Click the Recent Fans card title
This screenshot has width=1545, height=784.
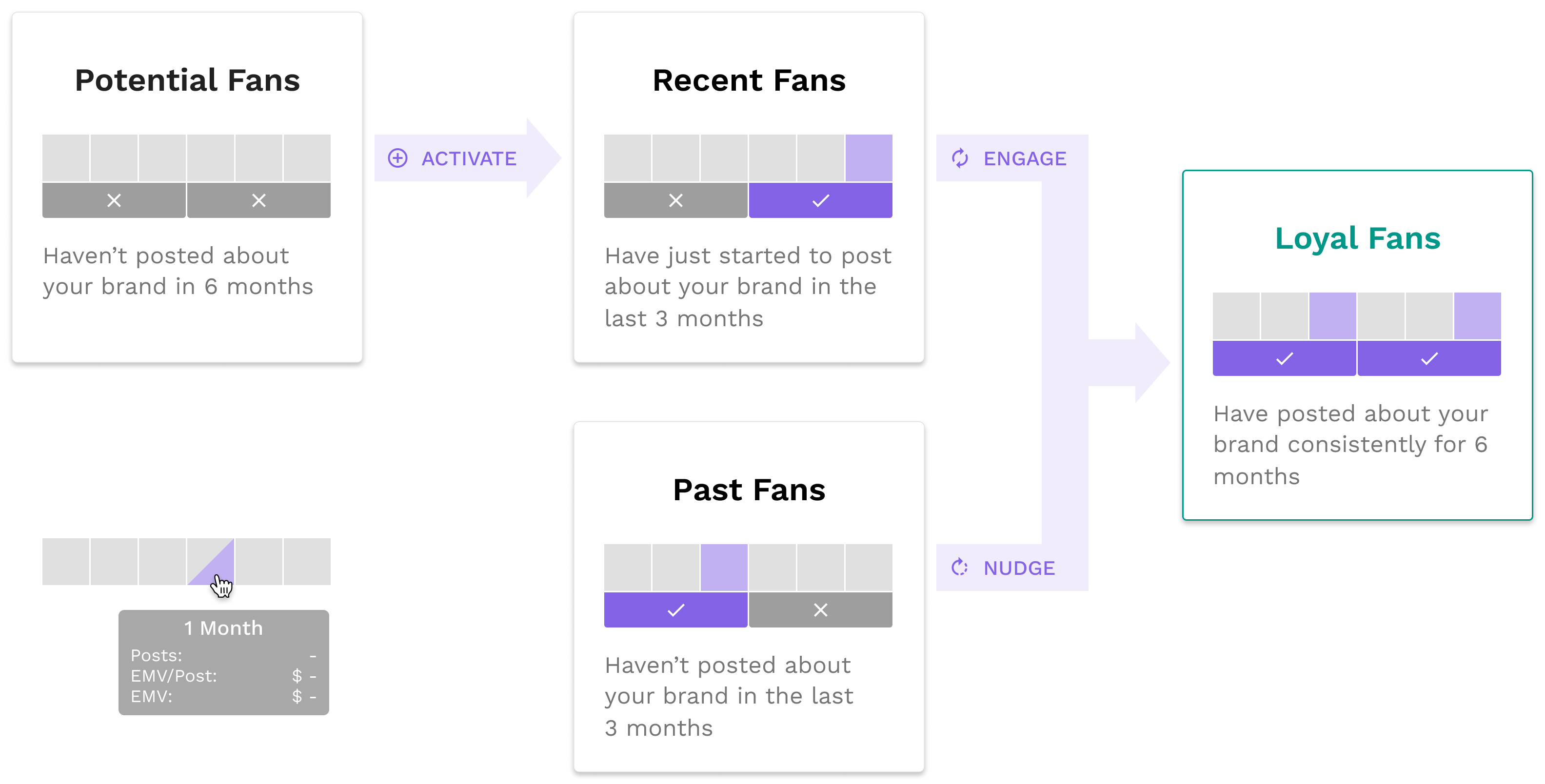coord(749,80)
